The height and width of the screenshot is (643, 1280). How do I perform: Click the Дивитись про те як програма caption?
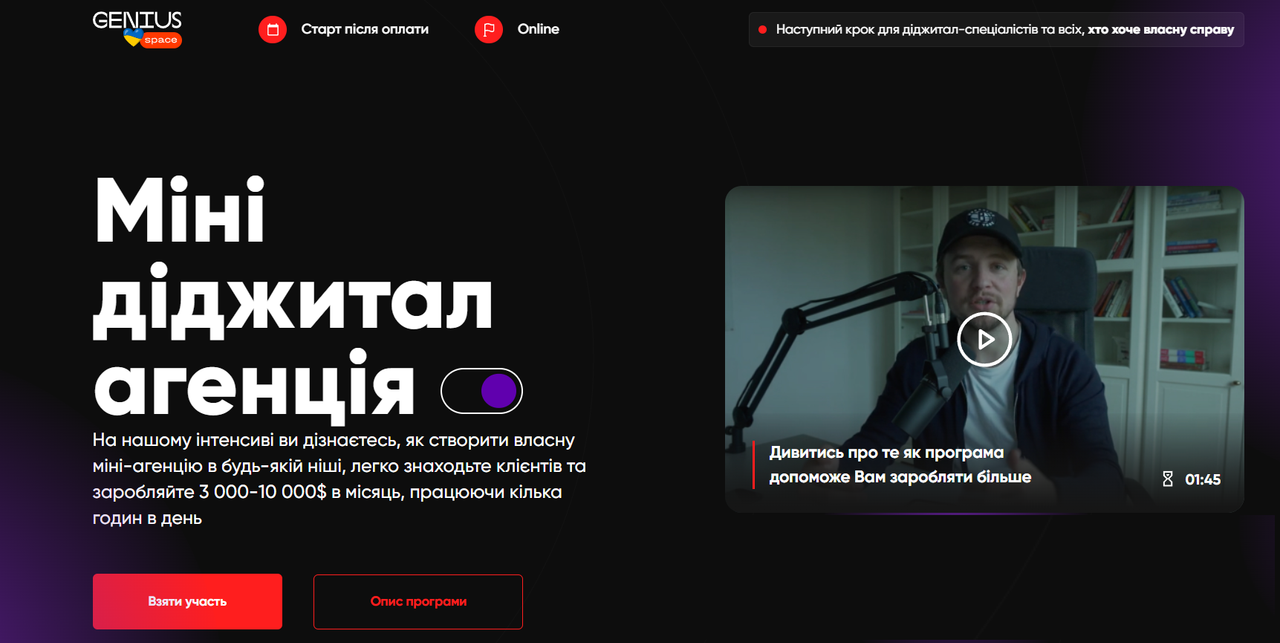point(900,465)
